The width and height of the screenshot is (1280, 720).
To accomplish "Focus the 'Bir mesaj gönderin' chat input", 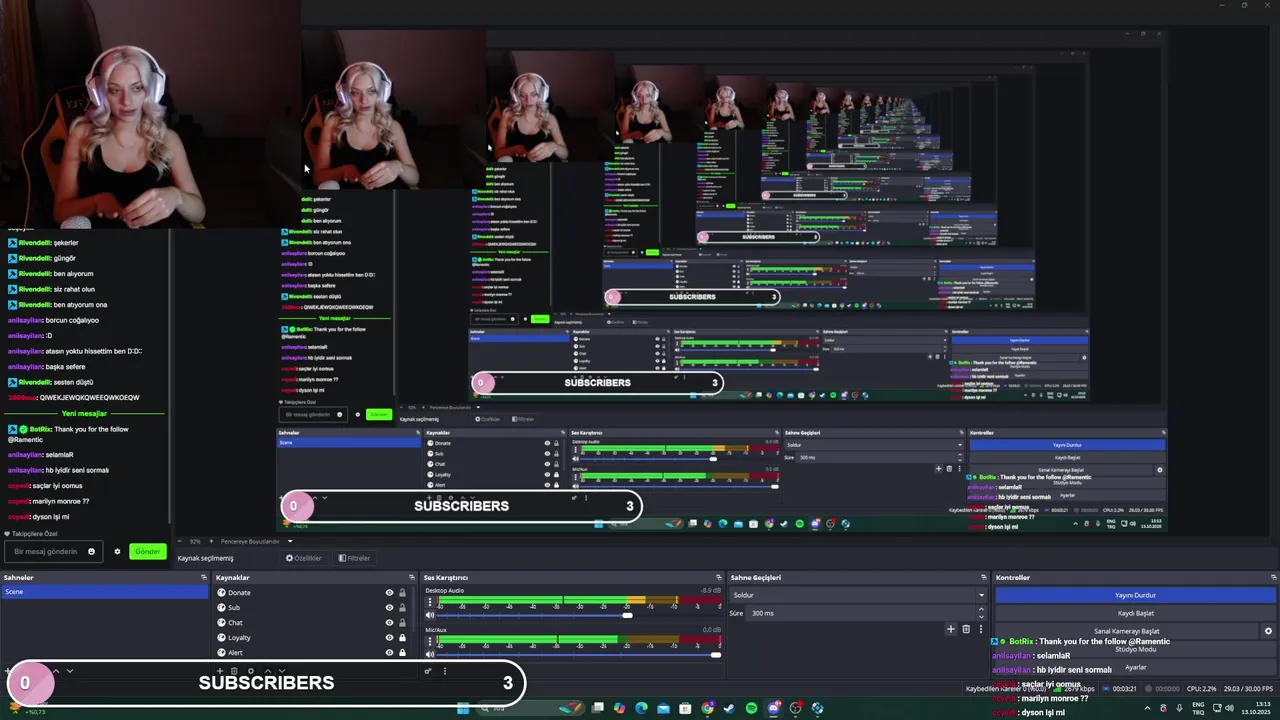I will click(54, 551).
